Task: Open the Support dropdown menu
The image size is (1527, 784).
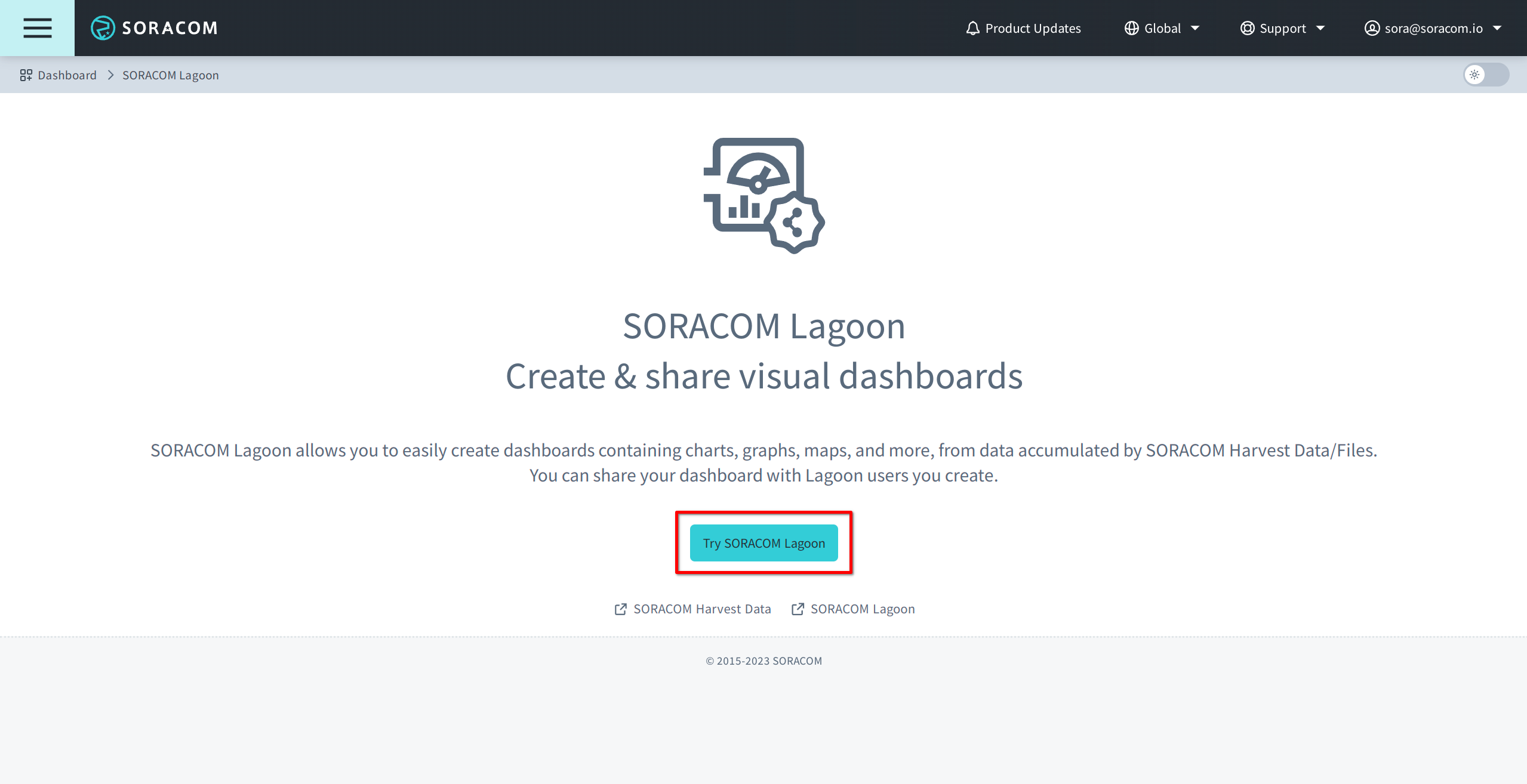Action: (1283, 27)
